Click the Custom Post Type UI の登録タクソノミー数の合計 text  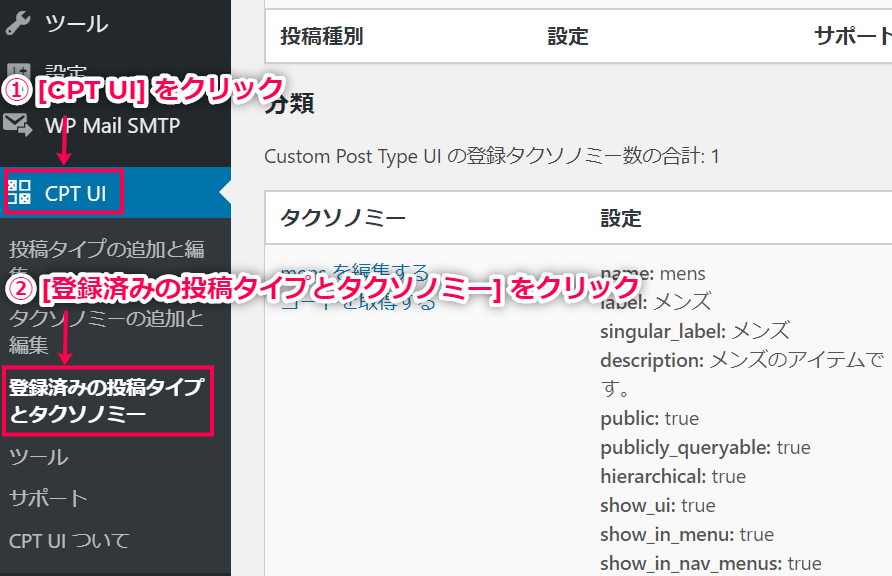492,156
